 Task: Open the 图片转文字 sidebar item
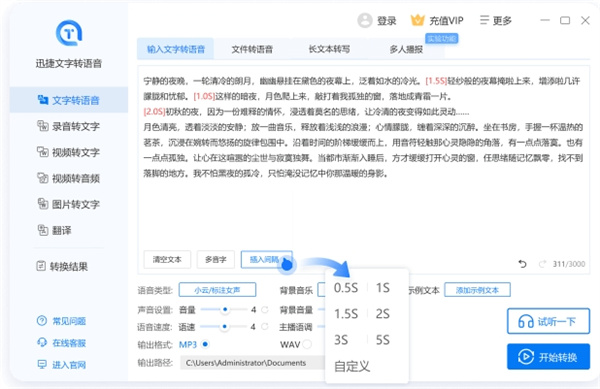(x=69, y=204)
